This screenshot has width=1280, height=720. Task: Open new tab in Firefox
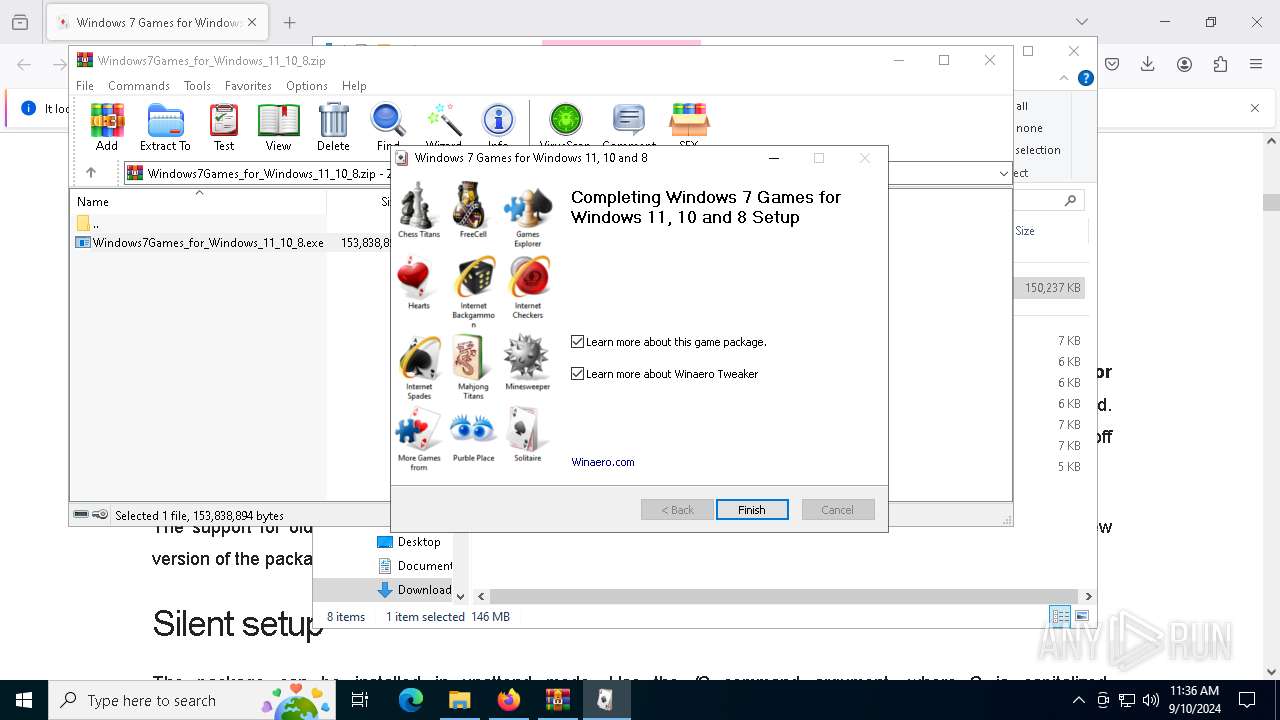coord(289,22)
